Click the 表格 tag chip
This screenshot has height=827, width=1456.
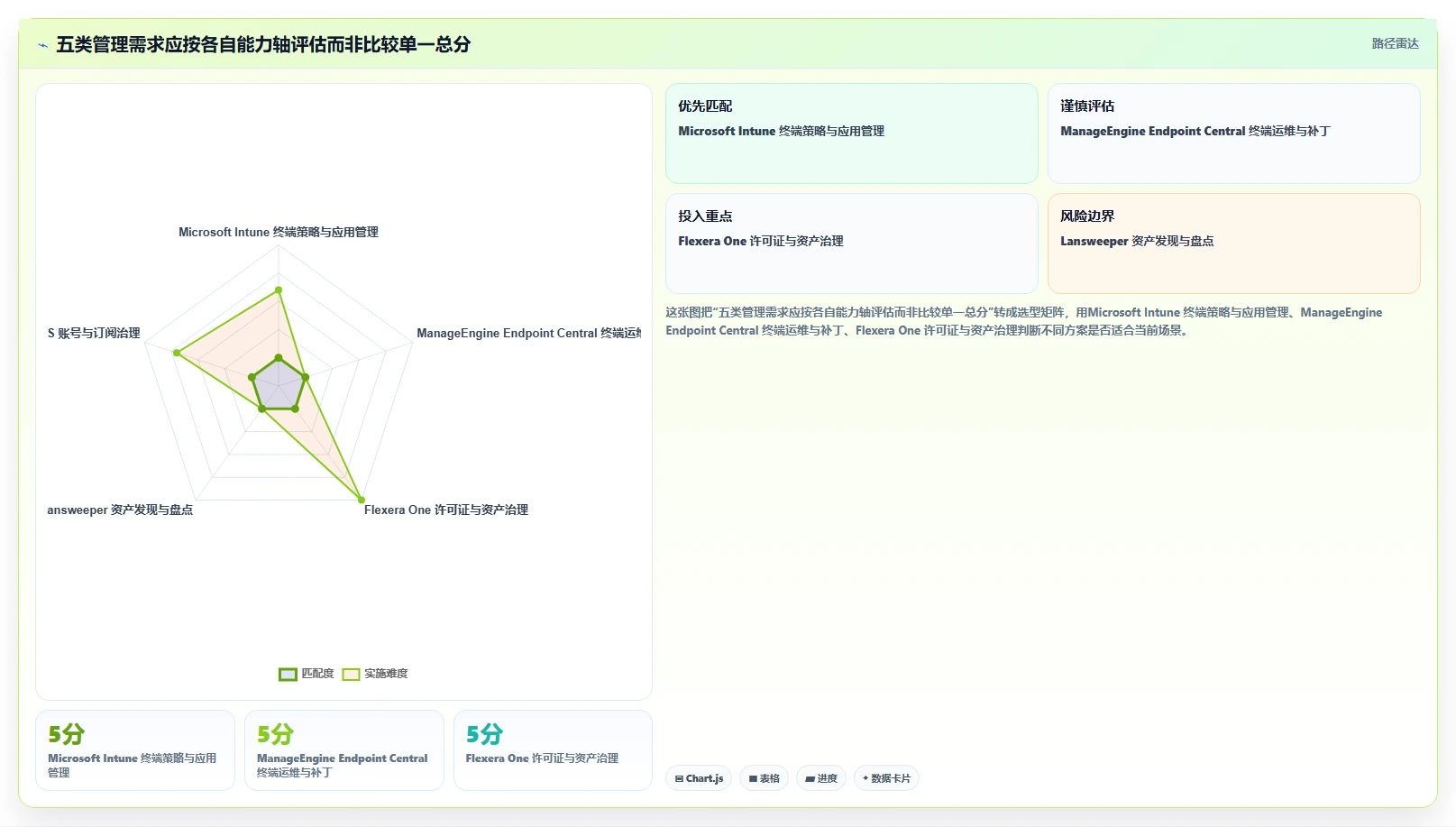point(765,778)
